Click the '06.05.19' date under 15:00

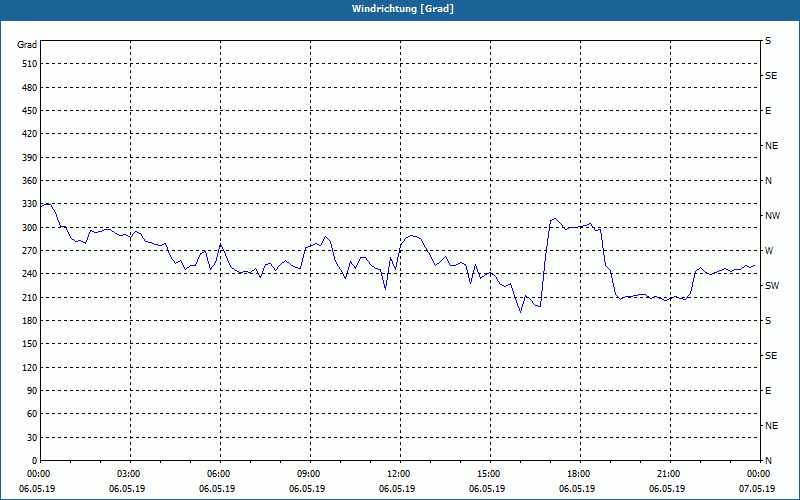coord(487,489)
